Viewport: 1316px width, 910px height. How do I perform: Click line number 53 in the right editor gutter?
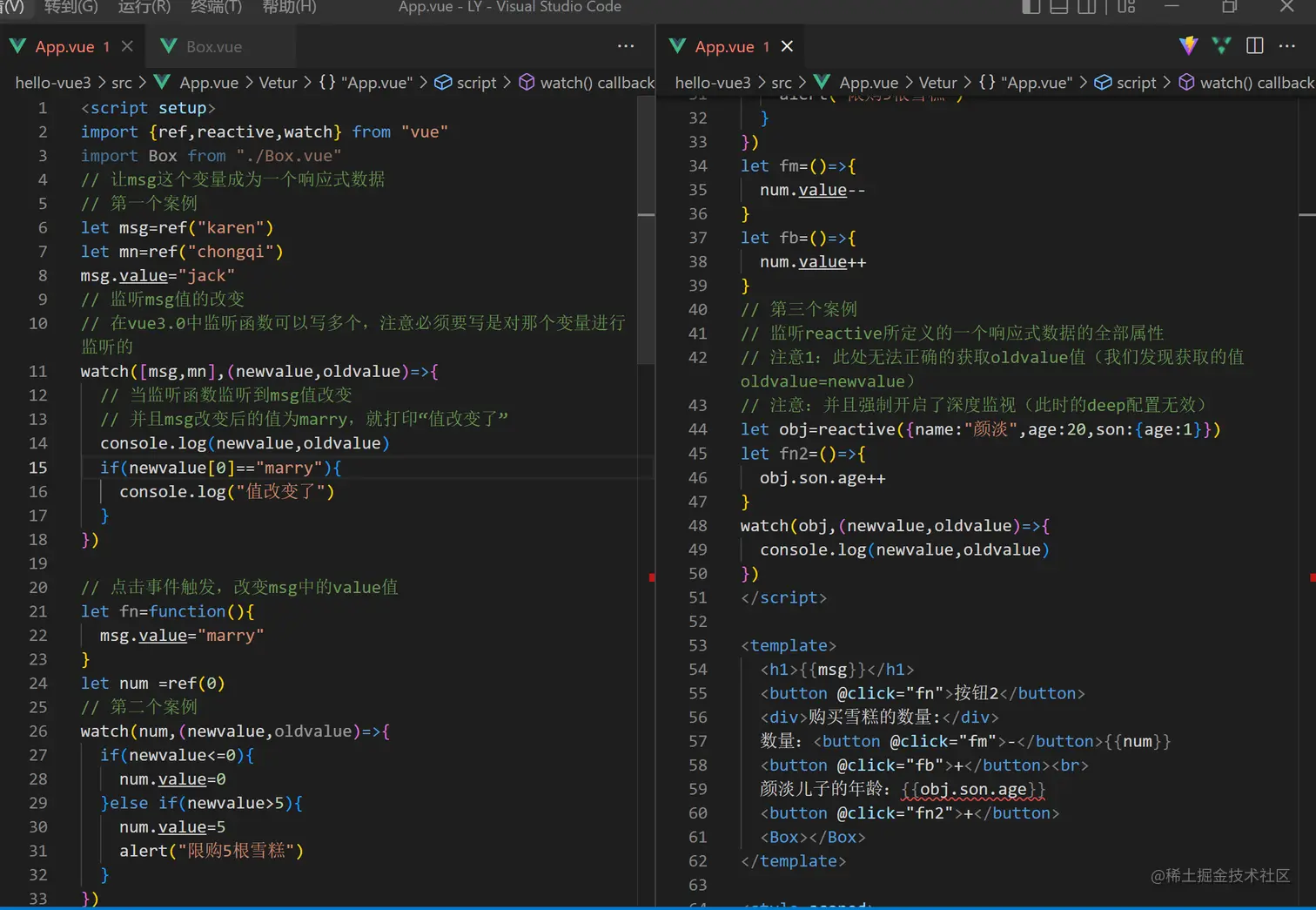tap(697, 645)
